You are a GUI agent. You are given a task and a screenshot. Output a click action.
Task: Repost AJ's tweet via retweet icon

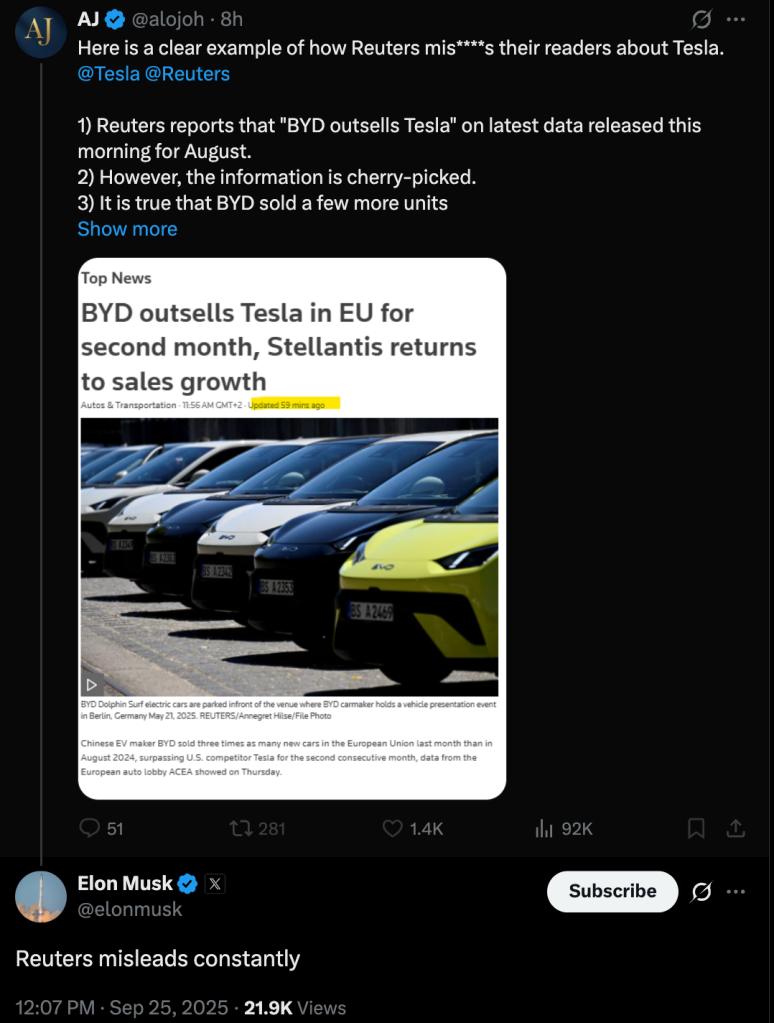click(241, 828)
